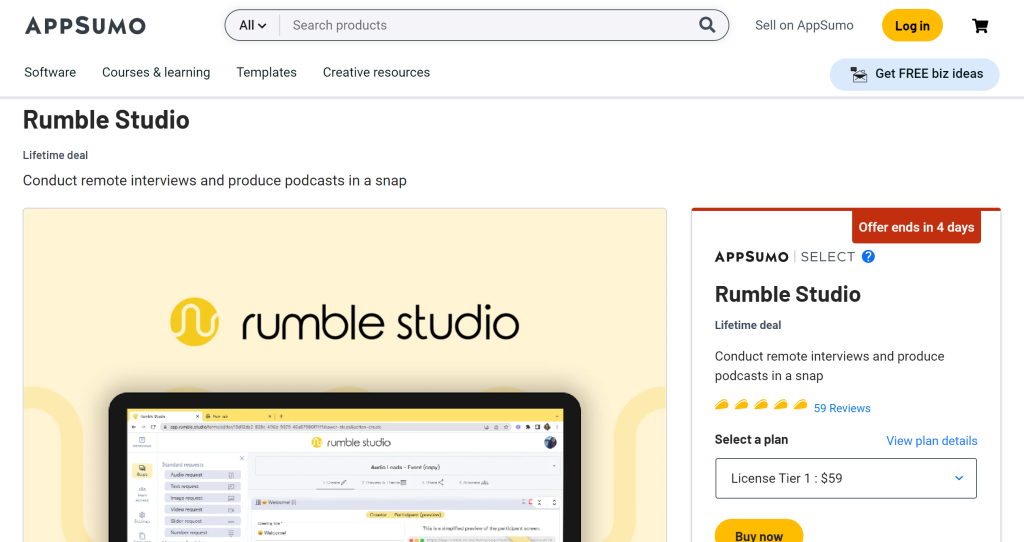
Task: Click the Log in button
Action: (x=912, y=25)
